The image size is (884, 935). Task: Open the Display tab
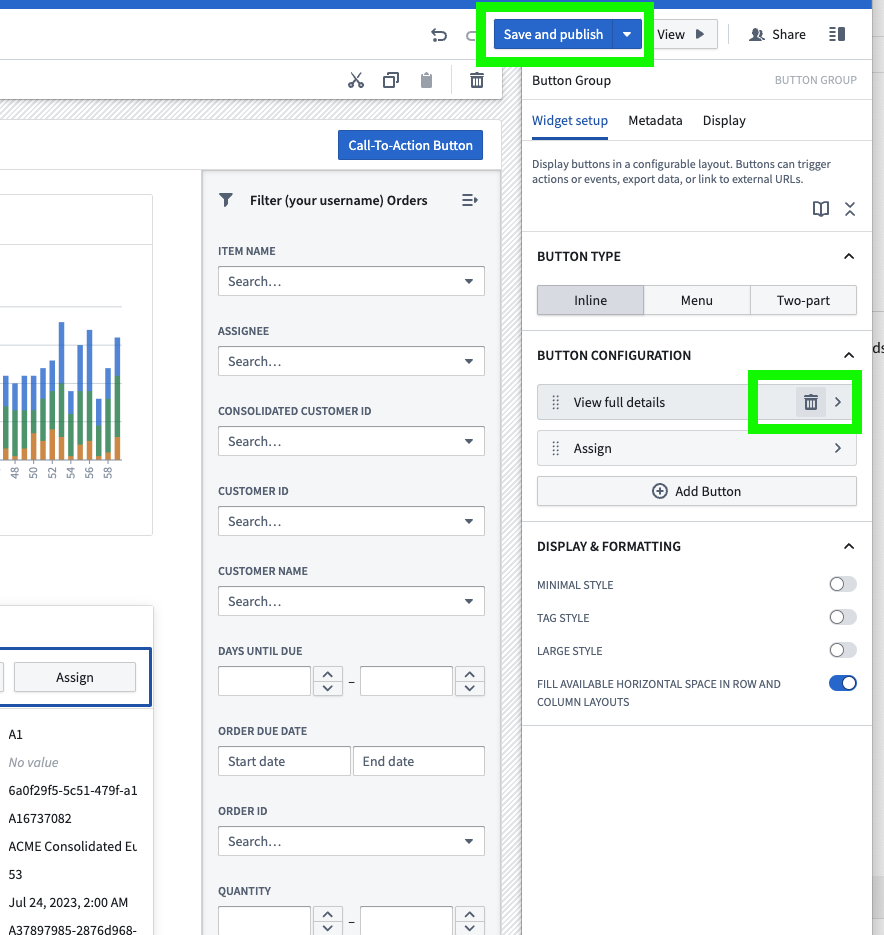click(724, 120)
